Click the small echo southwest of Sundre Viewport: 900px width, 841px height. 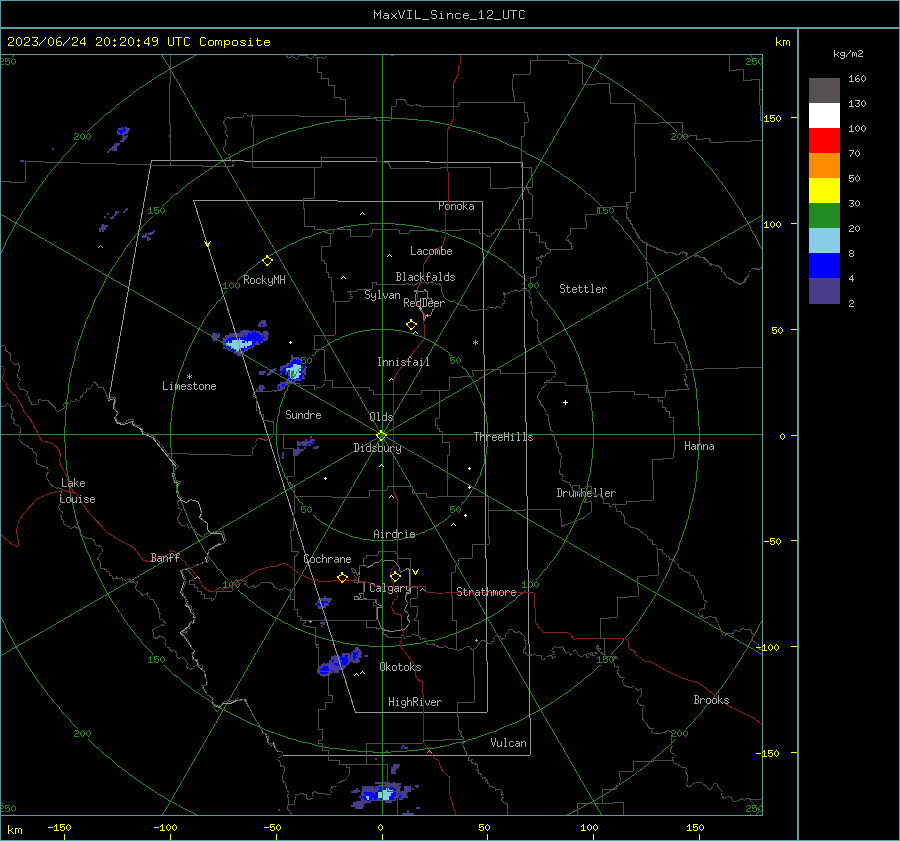[x=304, y=445]
